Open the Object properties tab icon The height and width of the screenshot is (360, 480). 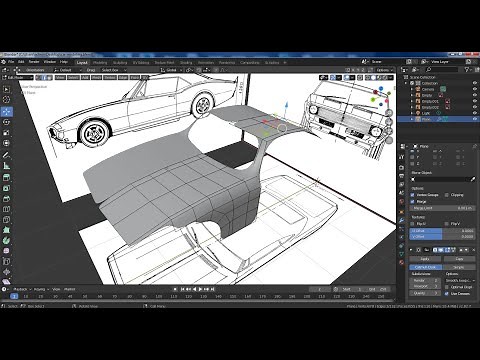point(402,211)
